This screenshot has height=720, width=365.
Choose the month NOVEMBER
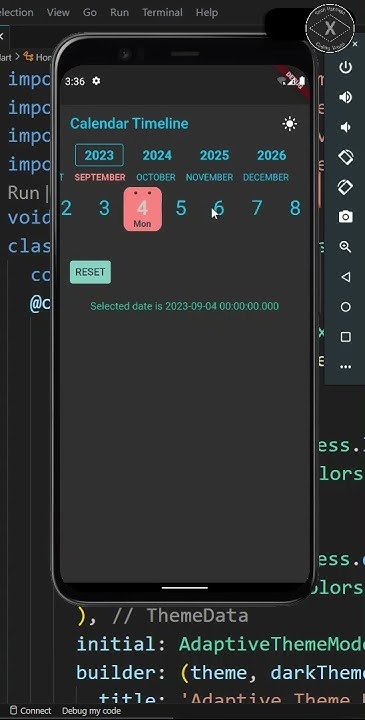pyautogui.click(x=209, y=177)
